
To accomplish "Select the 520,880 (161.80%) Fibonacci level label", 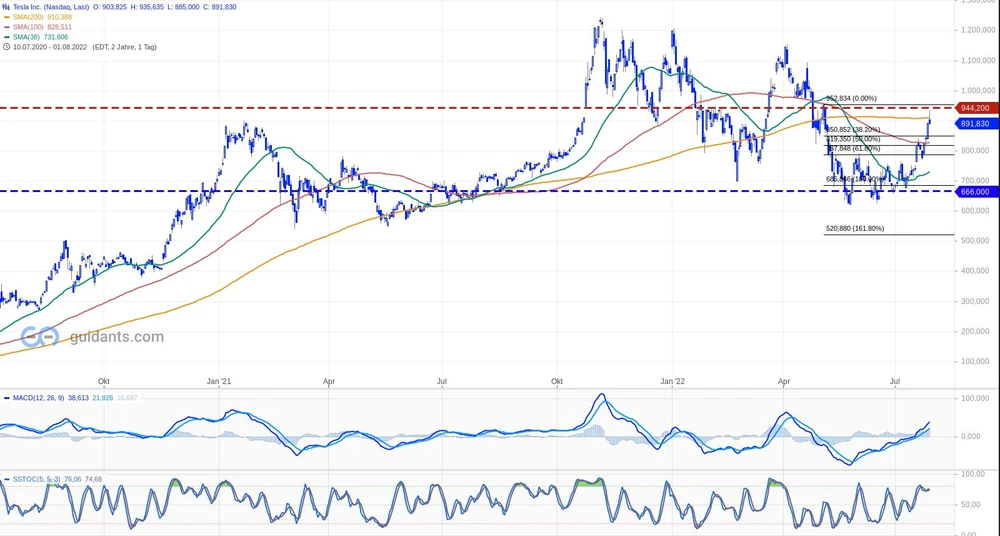I will [x=854, y=229].
